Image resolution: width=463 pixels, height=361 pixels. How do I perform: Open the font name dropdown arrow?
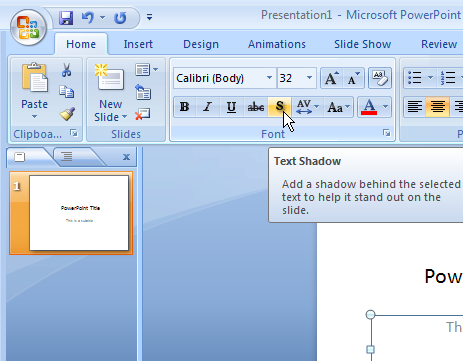click(269, 78)
